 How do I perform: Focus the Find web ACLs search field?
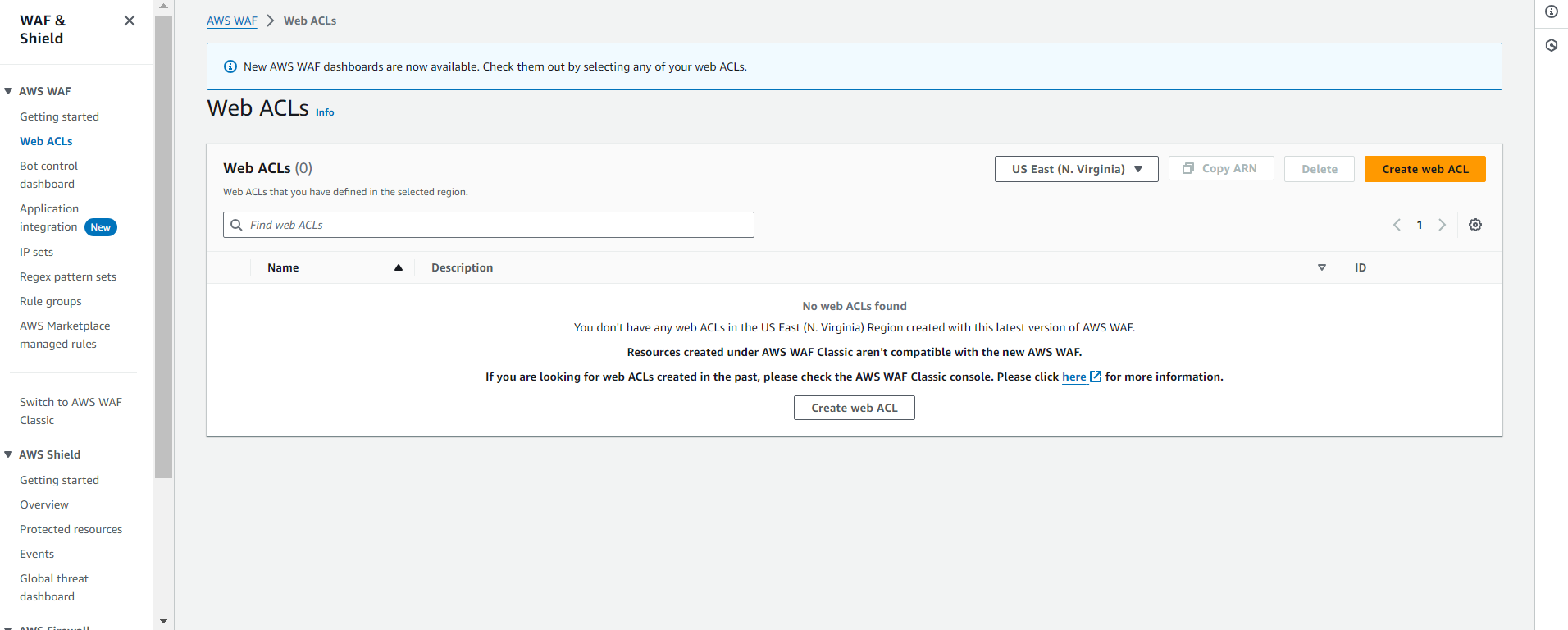pyautogui.click(x=489, y=225)
